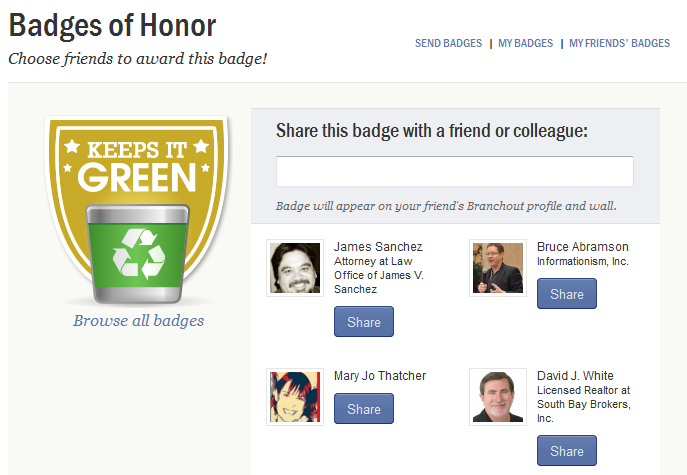Click the recycling bin icon on badge
Viewport: 687px width, 475px height.
(138, 254)
